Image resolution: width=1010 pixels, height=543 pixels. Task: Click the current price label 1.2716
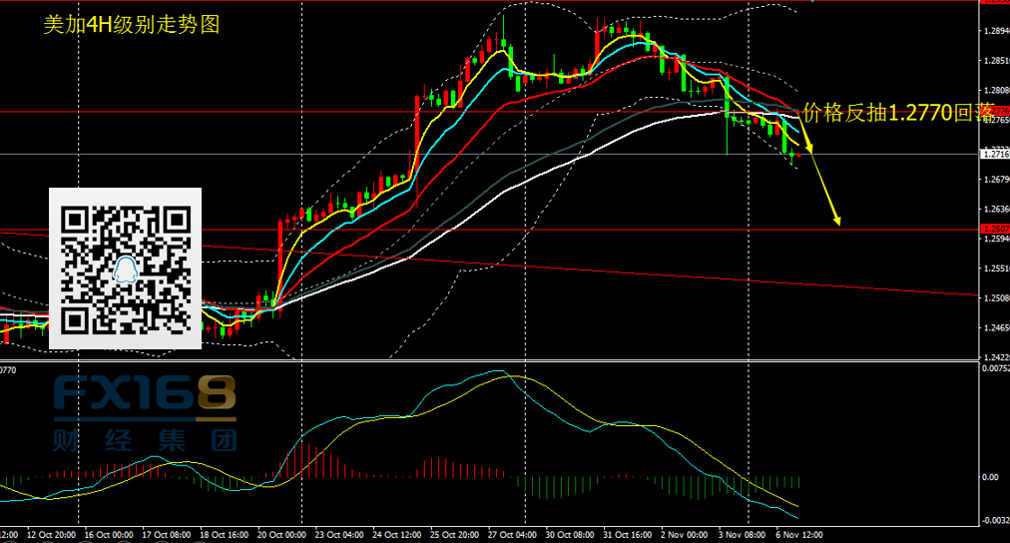pos(994,154)
